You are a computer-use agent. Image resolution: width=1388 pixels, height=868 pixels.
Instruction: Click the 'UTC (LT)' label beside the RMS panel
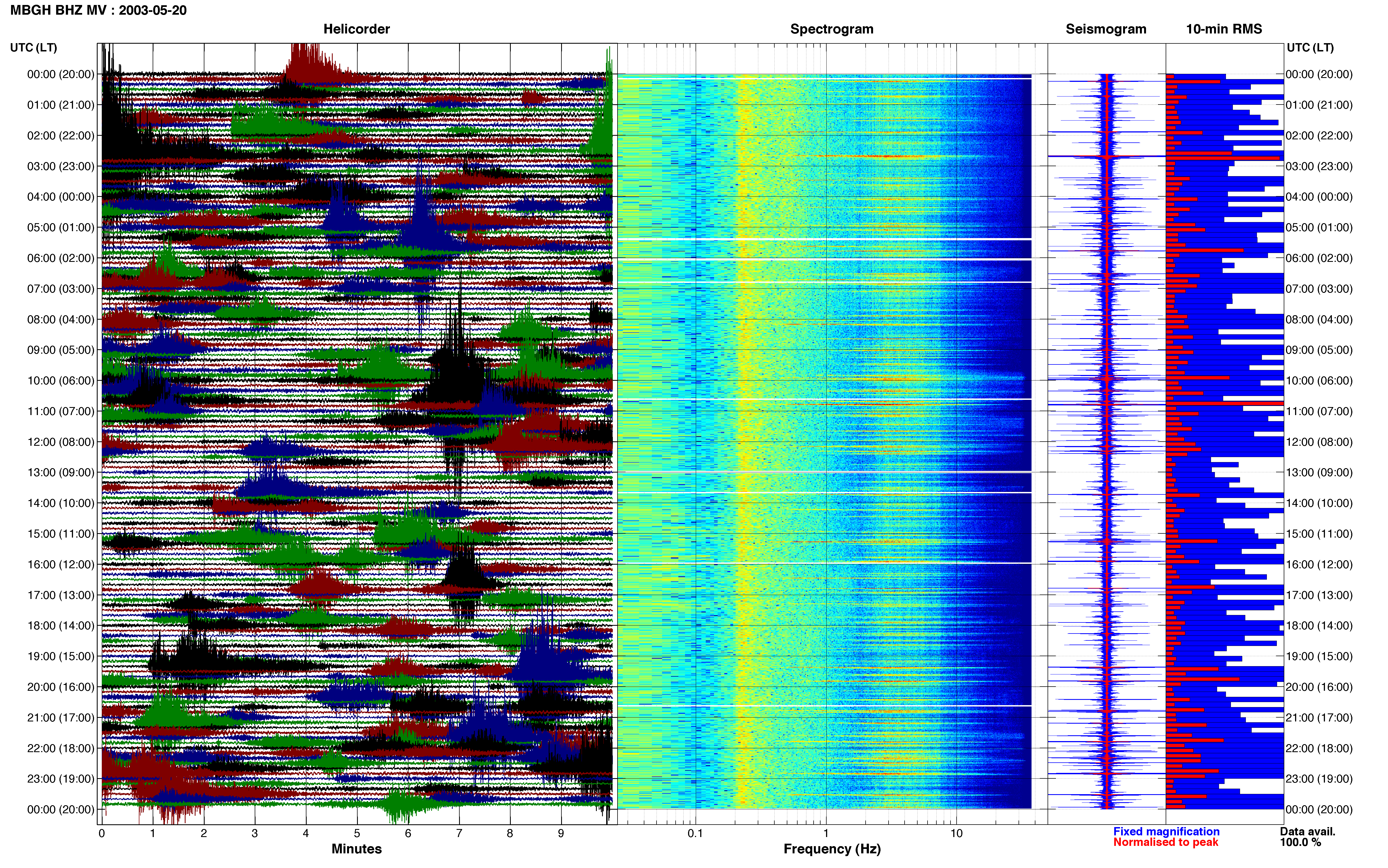click(x=1310, y=48)
